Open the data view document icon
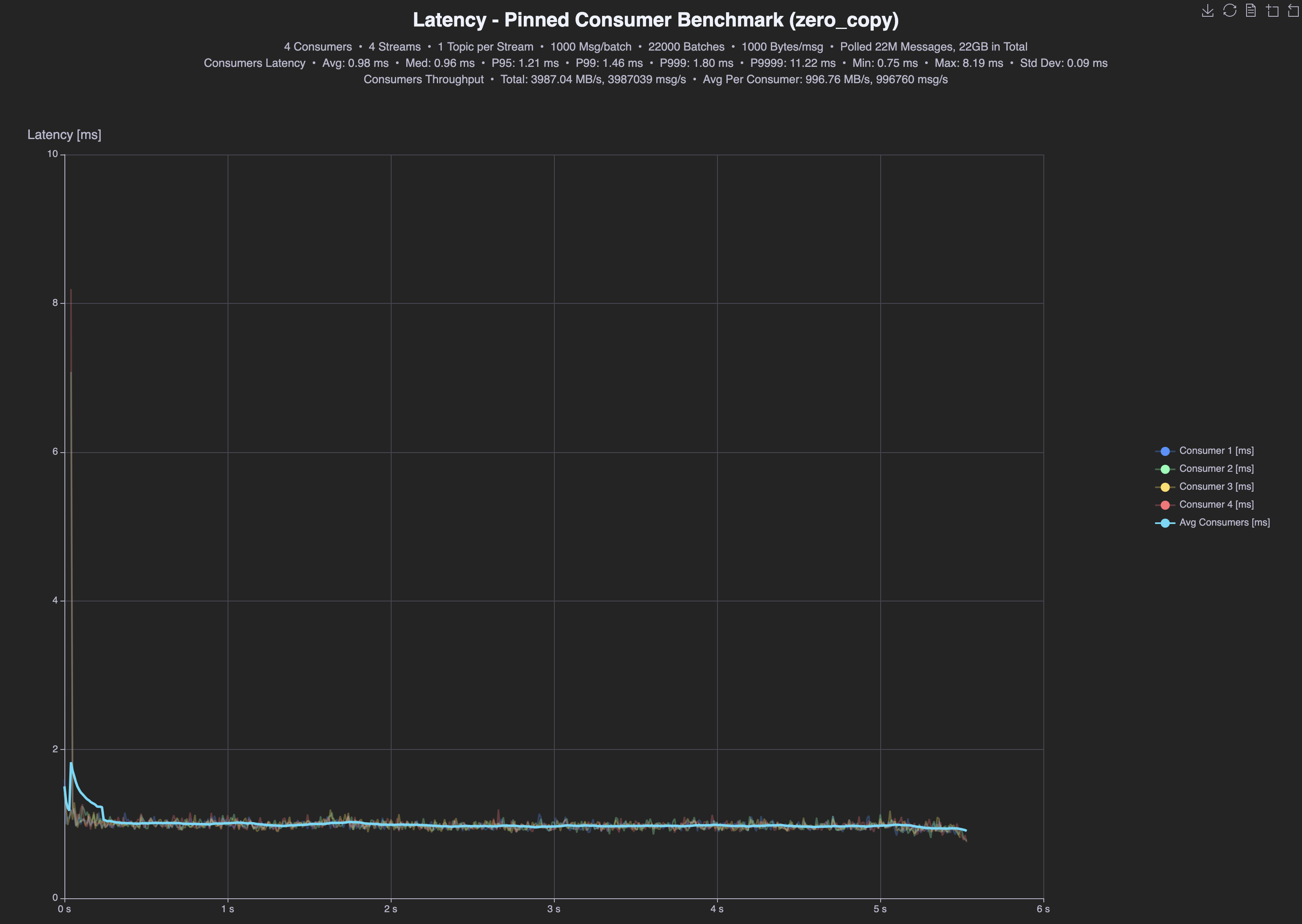Viewport: 1302px width, 924px height. pyautogui.click(x=1250, y=11)
